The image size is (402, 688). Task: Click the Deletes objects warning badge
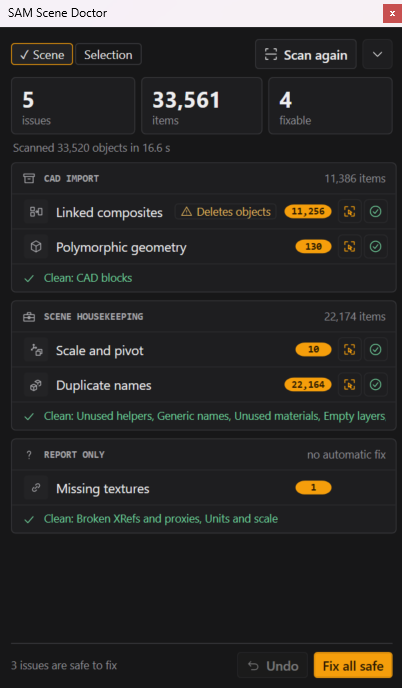click(226, 212)
